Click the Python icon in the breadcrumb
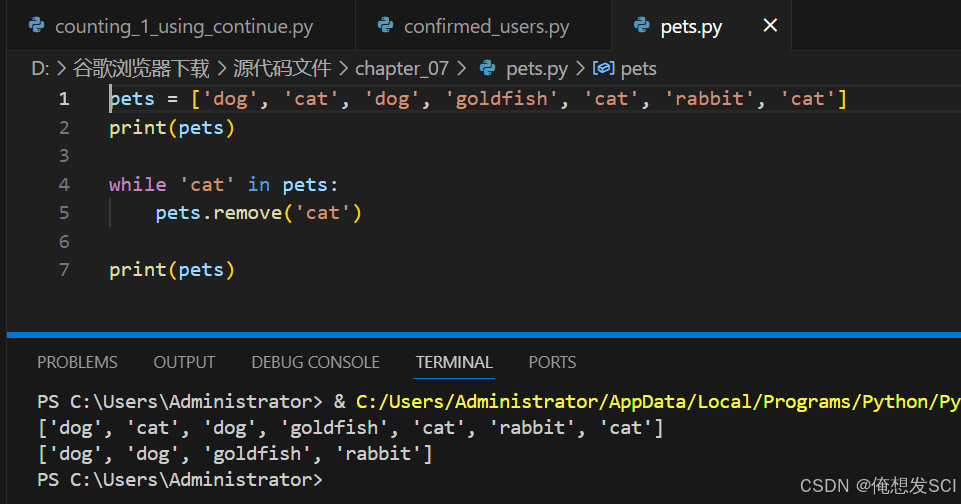 488,68
